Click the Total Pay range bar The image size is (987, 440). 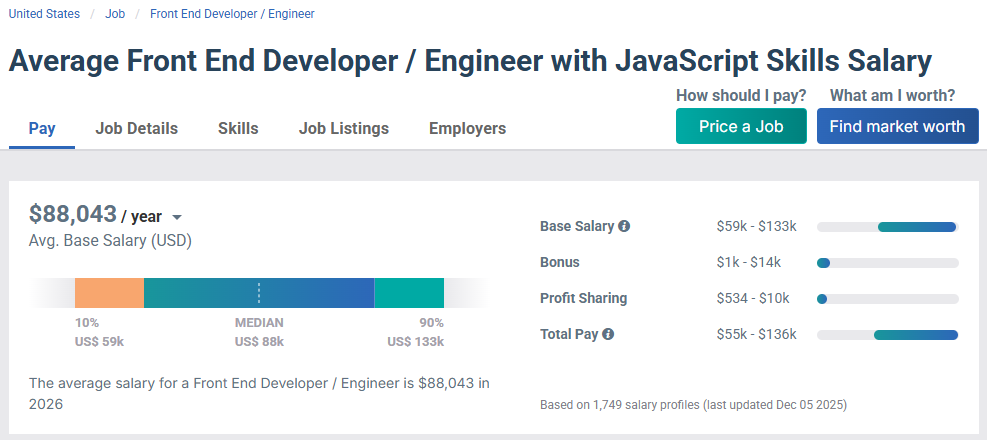888,335
